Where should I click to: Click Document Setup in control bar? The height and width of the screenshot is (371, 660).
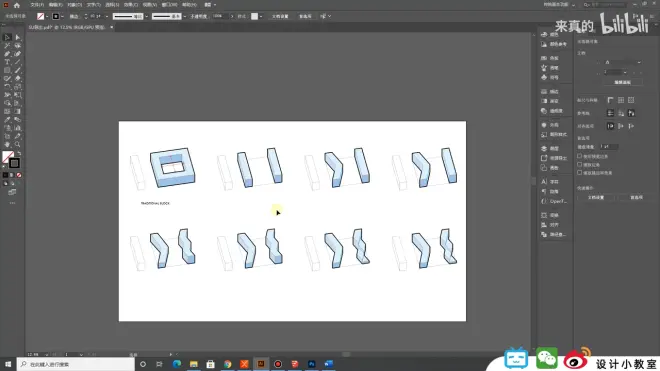click(280, 16)
